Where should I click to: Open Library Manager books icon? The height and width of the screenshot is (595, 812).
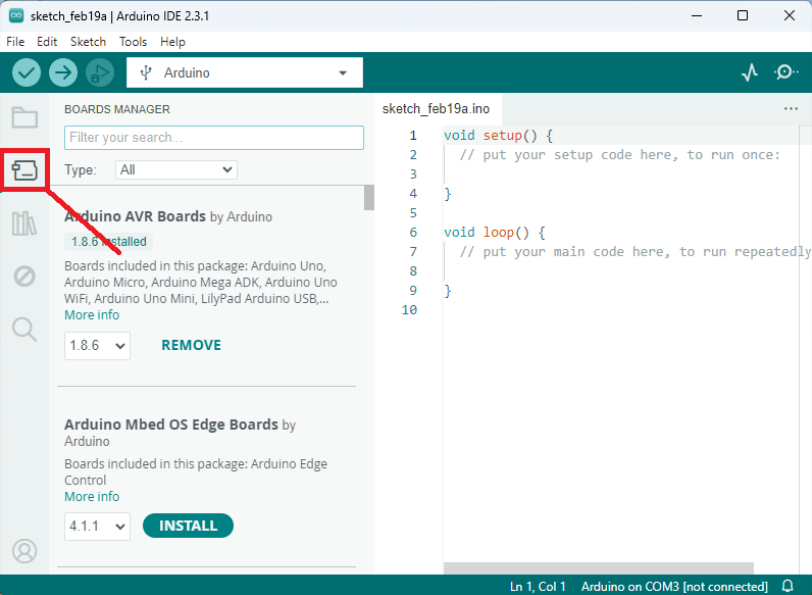pos(25,223)
